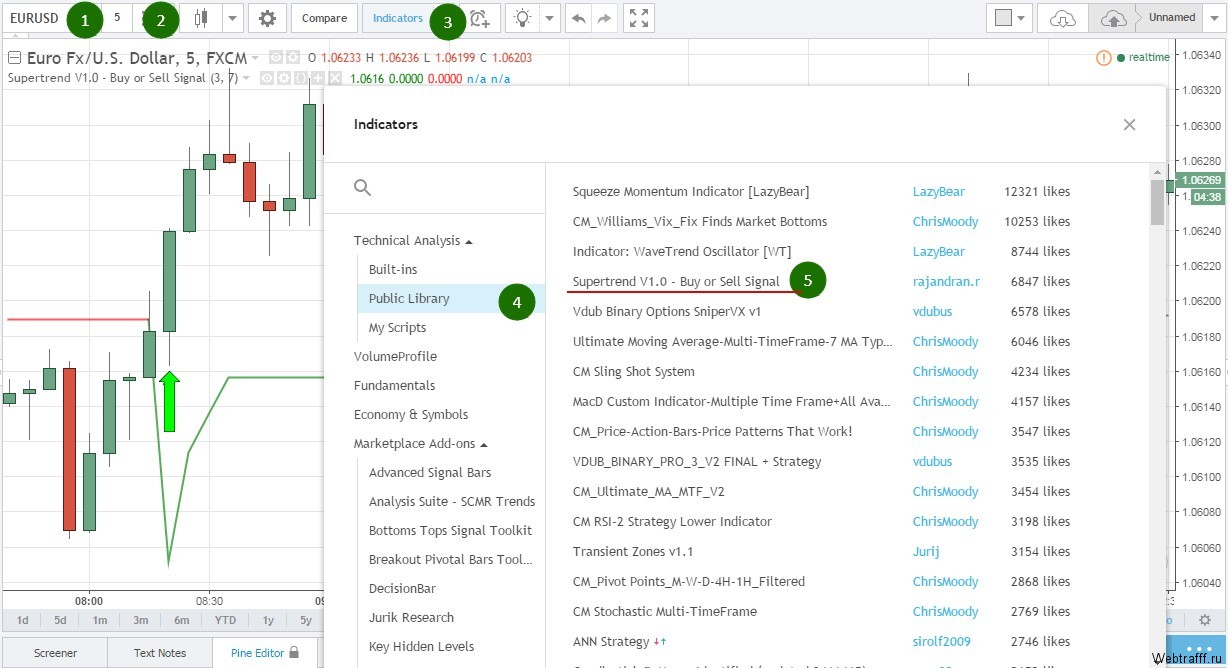This screenshot has height=668, width=1228.
Task: Add Transient Zones v1.1 indicator
Action: (633, 551)
